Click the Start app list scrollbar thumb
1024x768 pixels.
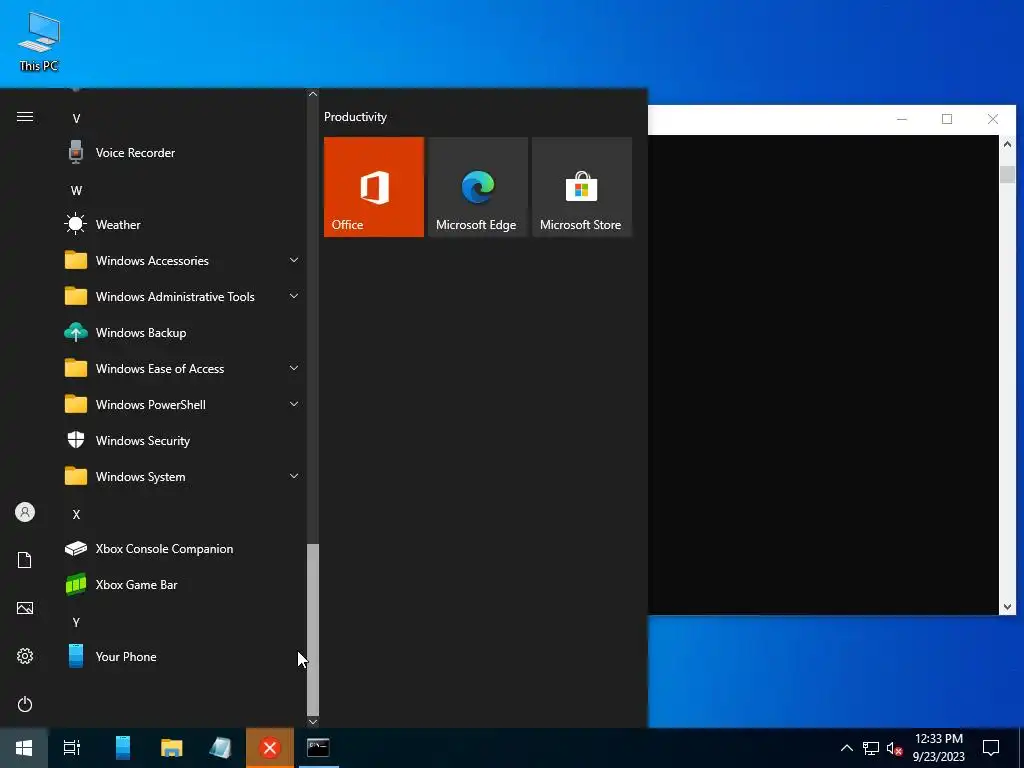point(313,630)
